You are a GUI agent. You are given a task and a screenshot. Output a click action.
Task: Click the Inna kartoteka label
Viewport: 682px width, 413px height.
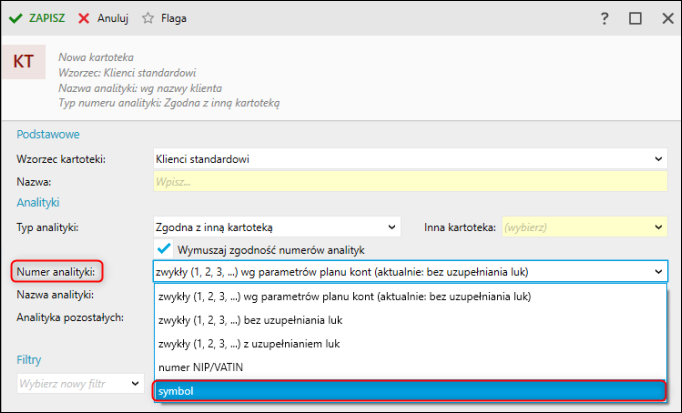coord(460,227)
